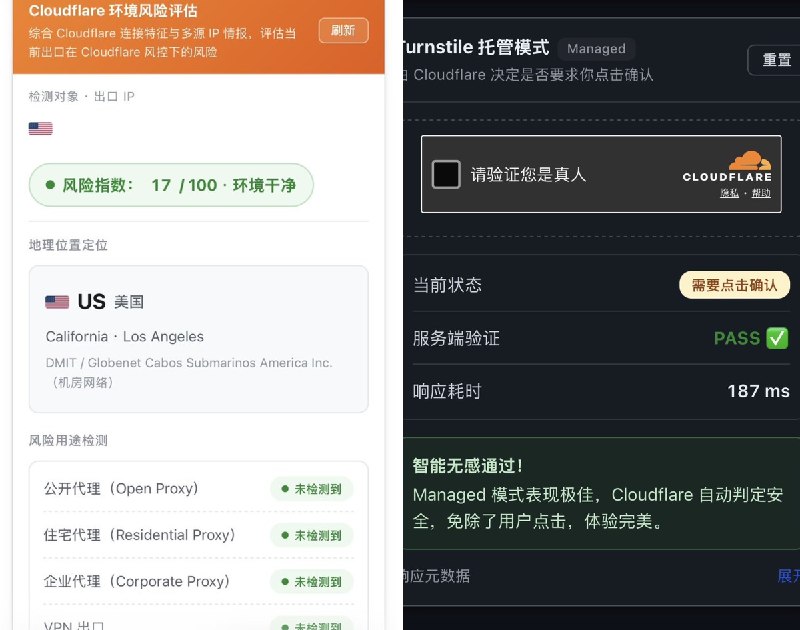Click the DMIT / Globenet Cabos provider text

click(x=189, y=372)
